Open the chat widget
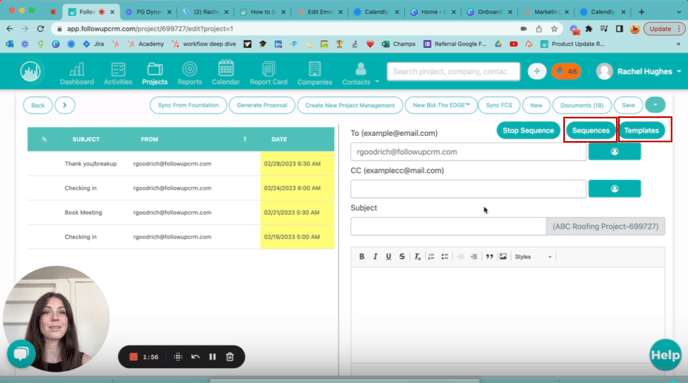This screenshot has height=383, width=688. 21,354
